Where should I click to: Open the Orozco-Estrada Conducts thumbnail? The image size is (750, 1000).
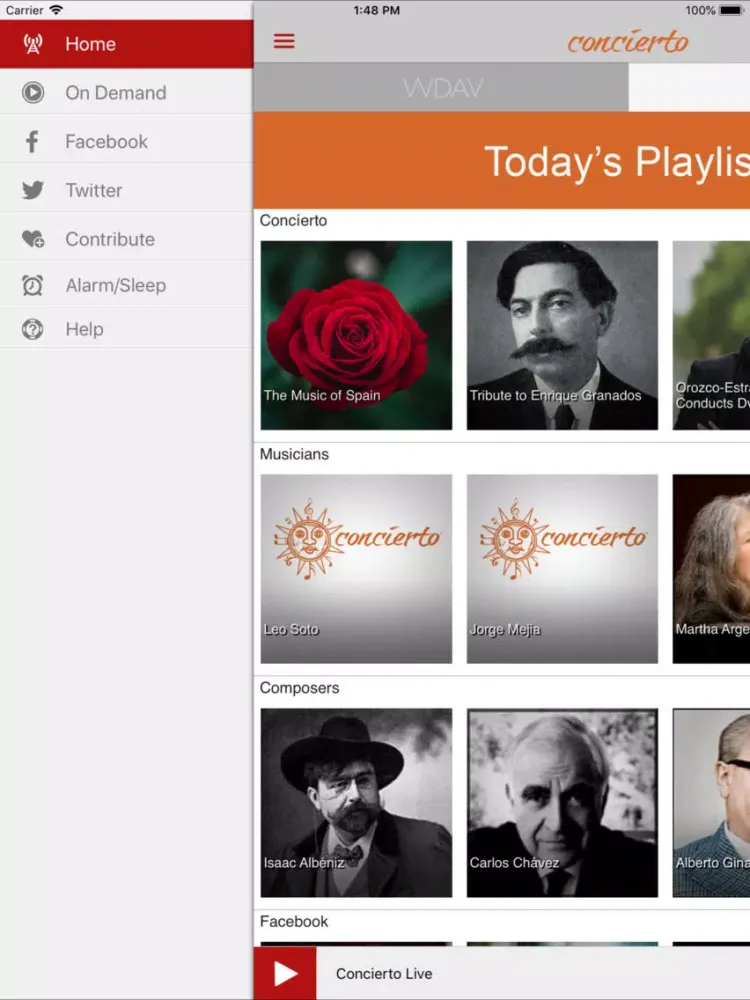pos(711,335)
